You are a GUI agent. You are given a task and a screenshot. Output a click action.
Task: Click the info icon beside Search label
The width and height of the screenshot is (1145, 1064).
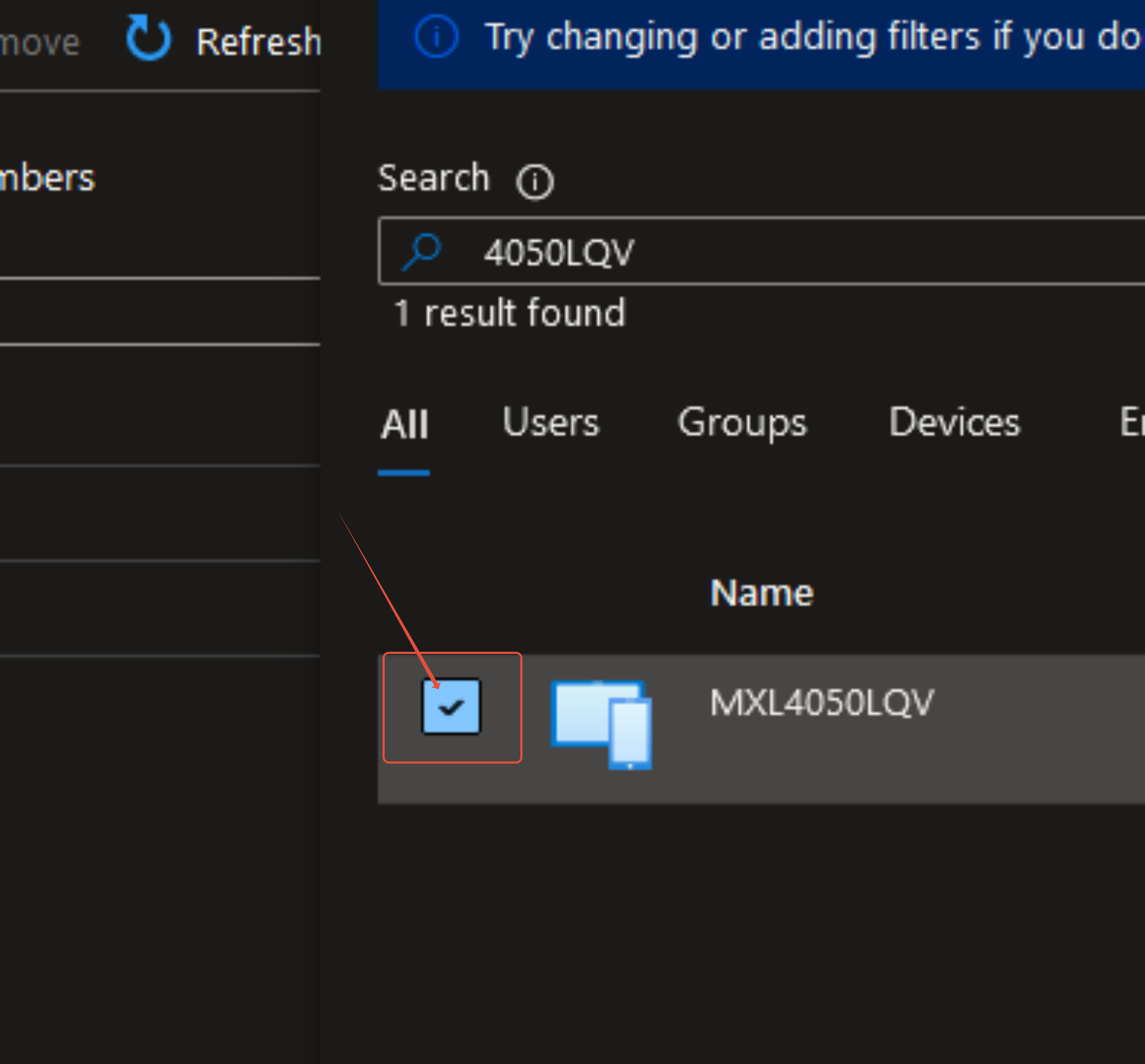[534, 182]
